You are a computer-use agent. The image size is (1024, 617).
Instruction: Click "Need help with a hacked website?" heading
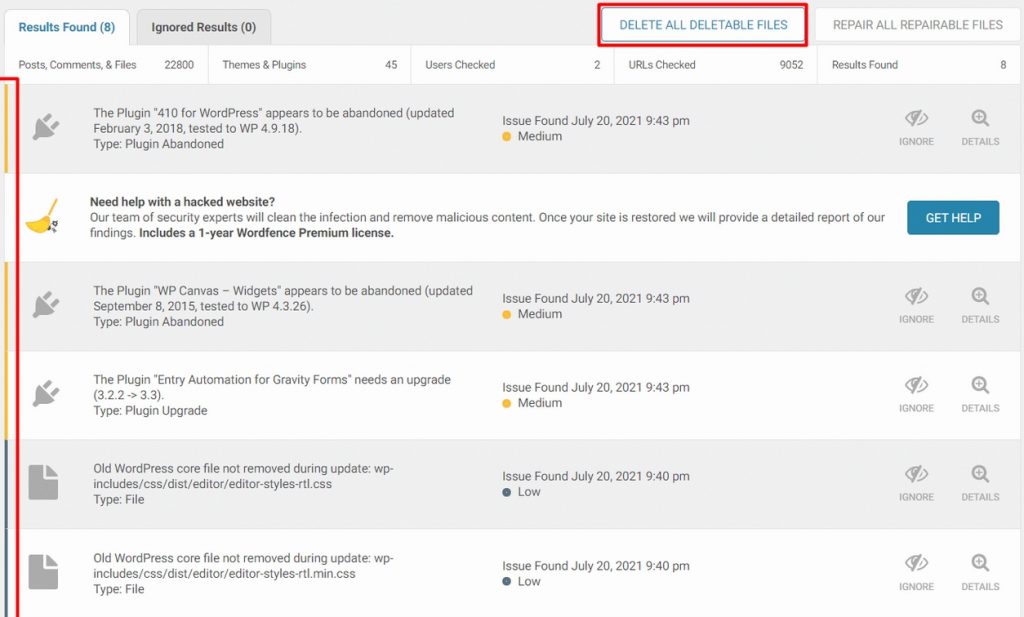point(182,202)
